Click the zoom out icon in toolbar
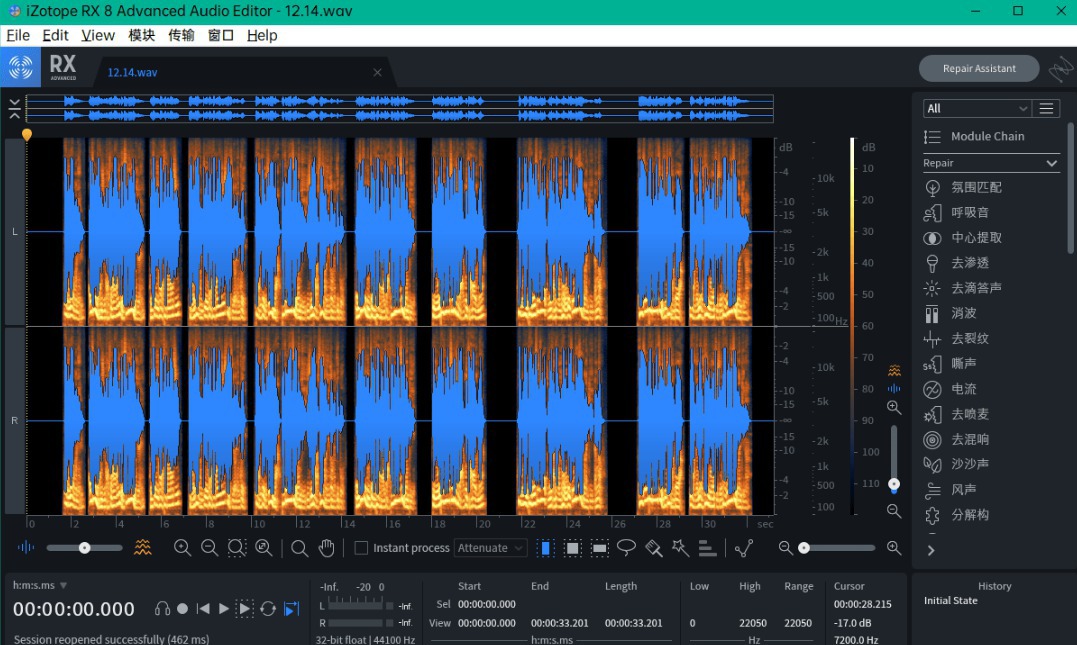1077x645 pixels. coord(209,547)
